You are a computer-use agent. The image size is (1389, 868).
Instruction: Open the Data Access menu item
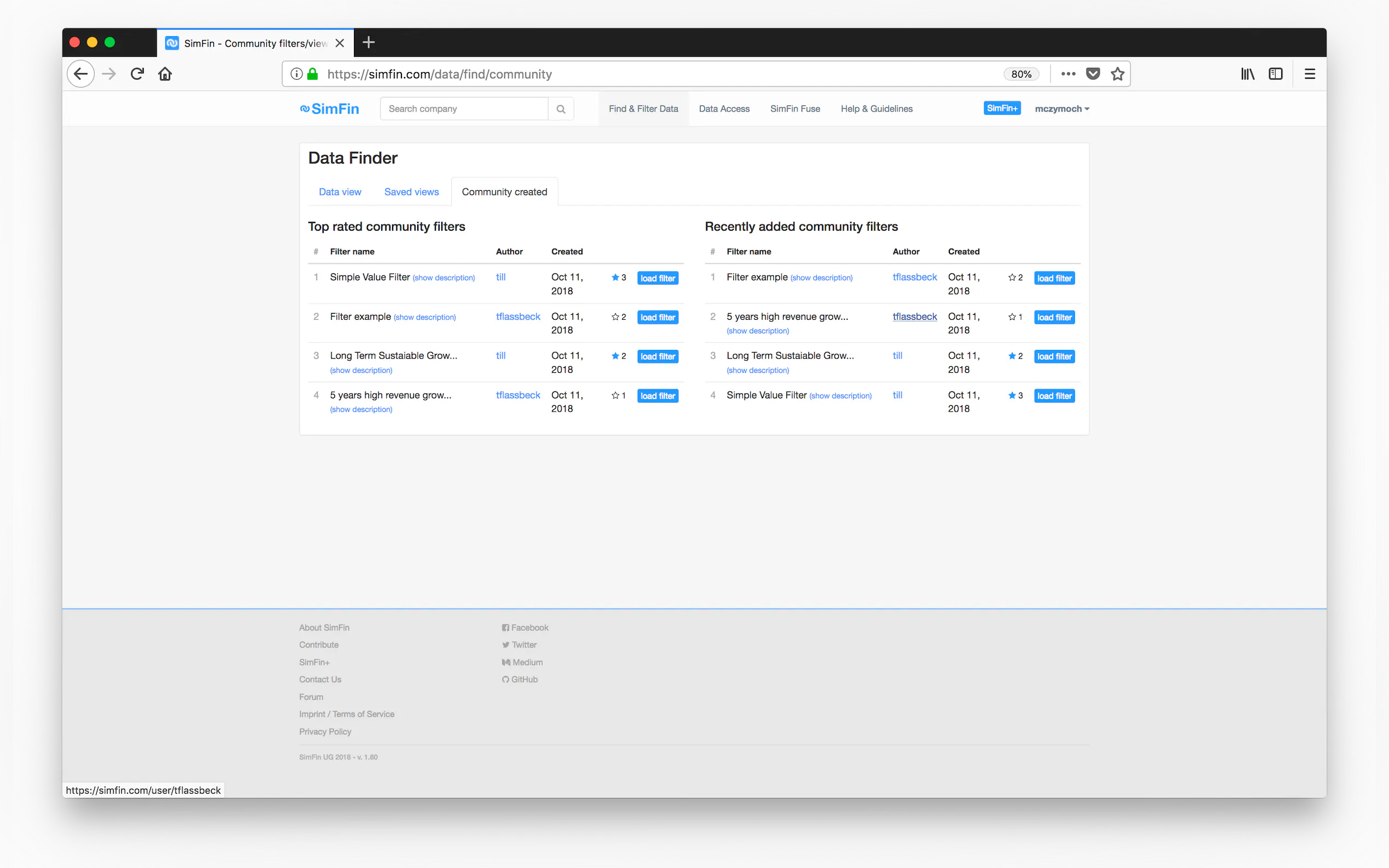pos(723,109)
